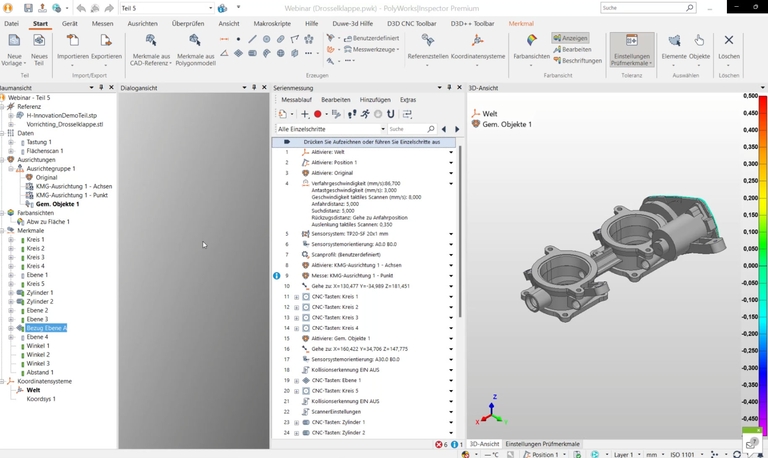768x458 pixels.
Task: Switch to the lower Einstellungen Prüfmerkmale tab
Action: (x=542, y=444)
